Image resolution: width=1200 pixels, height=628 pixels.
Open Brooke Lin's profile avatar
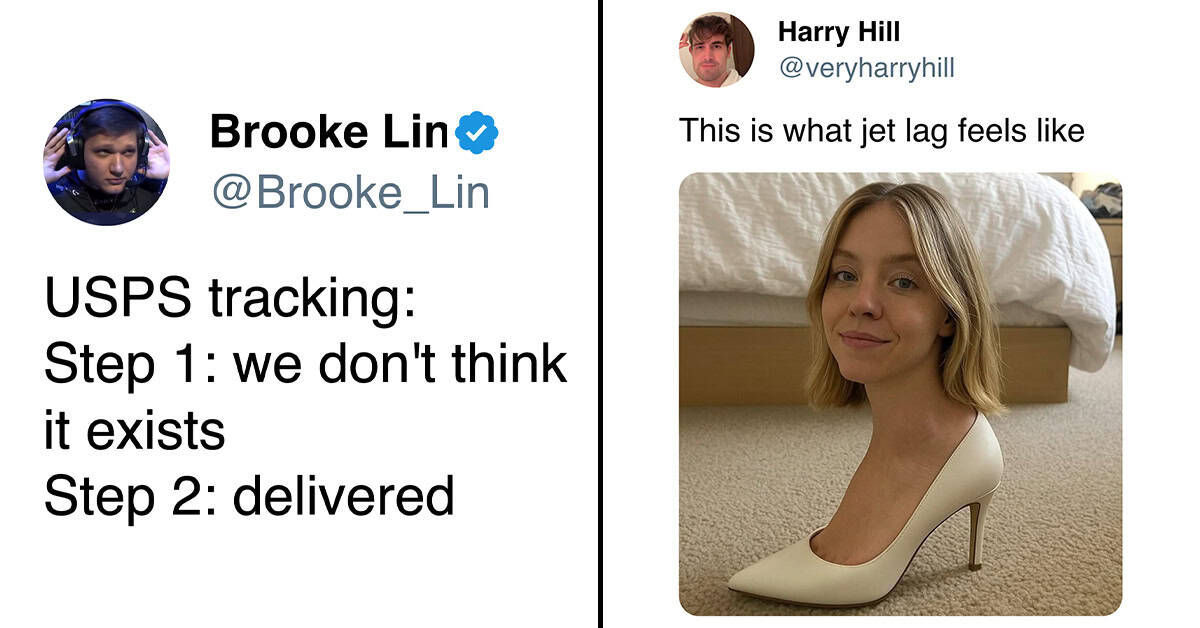[x=106, y=161]
